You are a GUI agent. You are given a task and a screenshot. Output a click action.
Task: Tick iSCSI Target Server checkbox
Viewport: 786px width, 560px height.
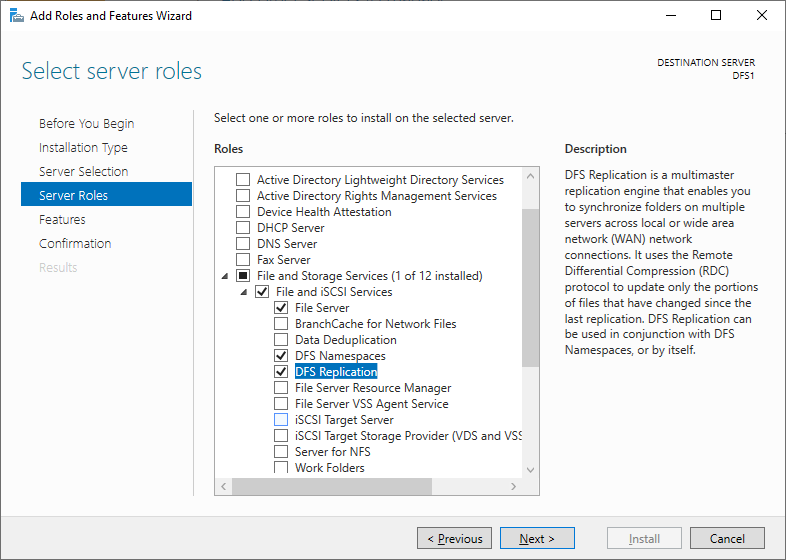click(281, 420)
